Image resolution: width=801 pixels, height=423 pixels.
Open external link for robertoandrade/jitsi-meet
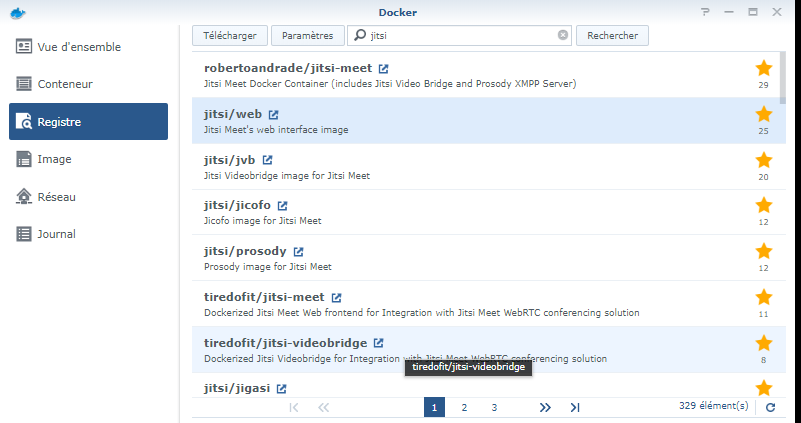pos(383,68)
